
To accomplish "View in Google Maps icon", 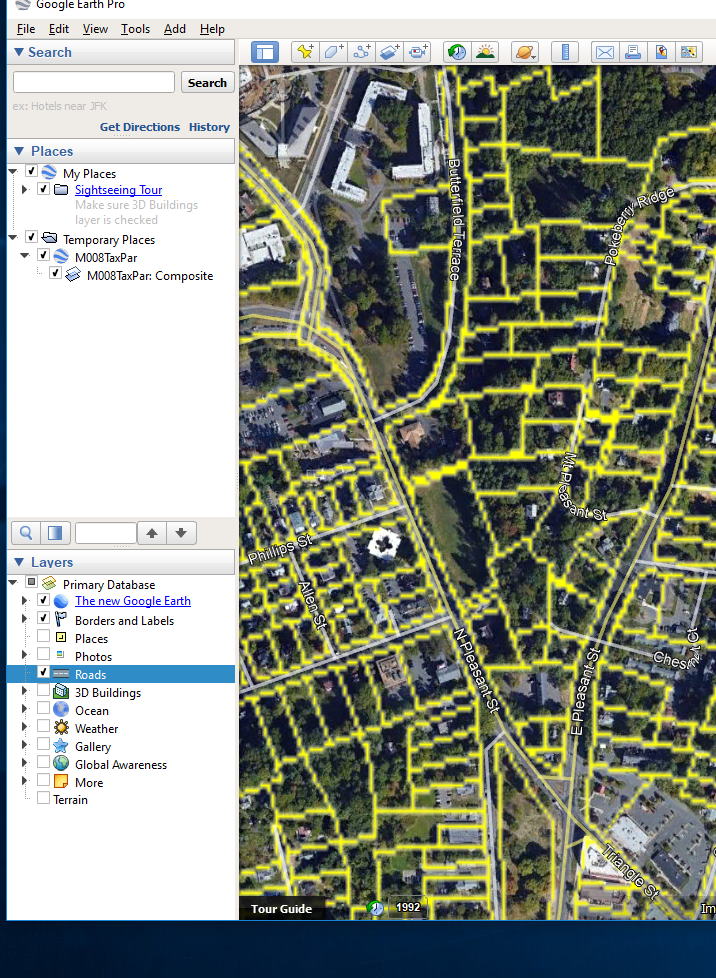I will tap(689, 52).
